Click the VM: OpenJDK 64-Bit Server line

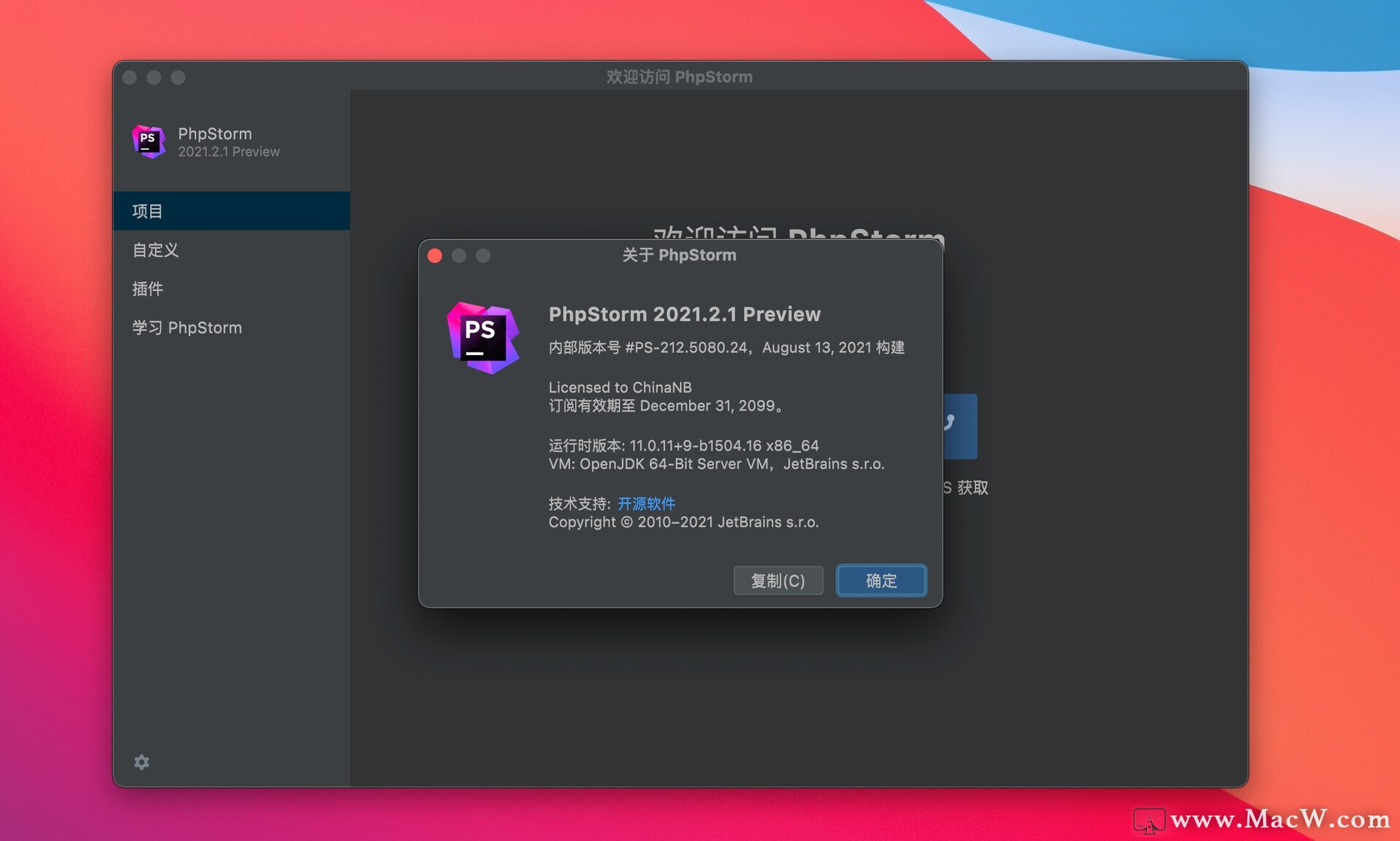tap(716, 464)
